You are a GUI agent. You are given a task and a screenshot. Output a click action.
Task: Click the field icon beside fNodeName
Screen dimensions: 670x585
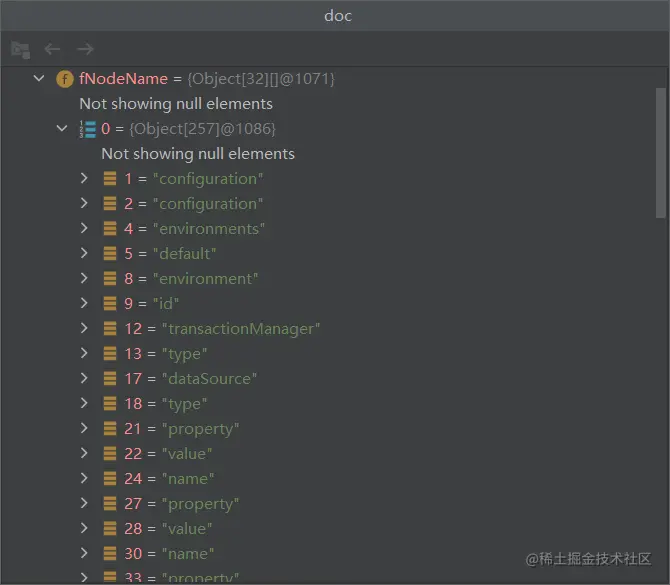point(65,79)
